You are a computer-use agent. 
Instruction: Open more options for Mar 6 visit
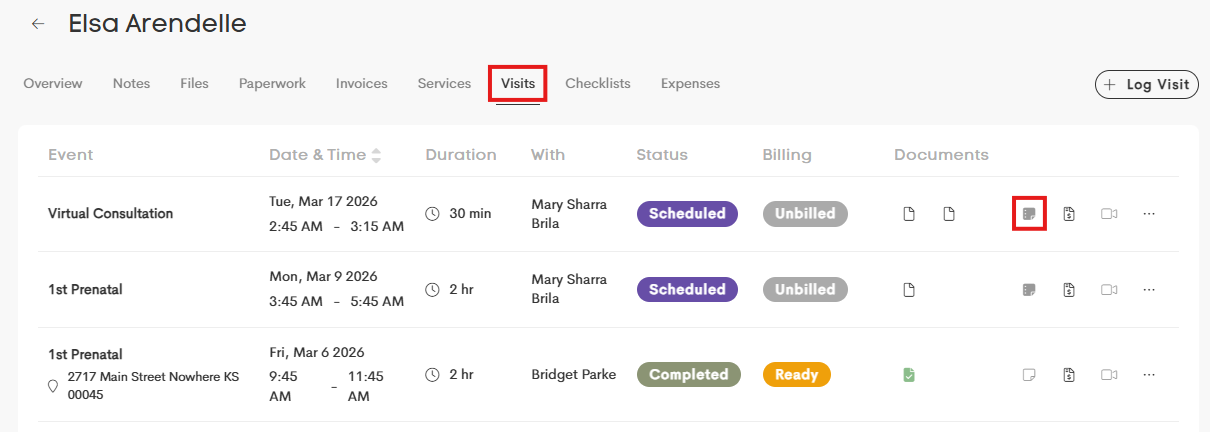(1149, 375)
